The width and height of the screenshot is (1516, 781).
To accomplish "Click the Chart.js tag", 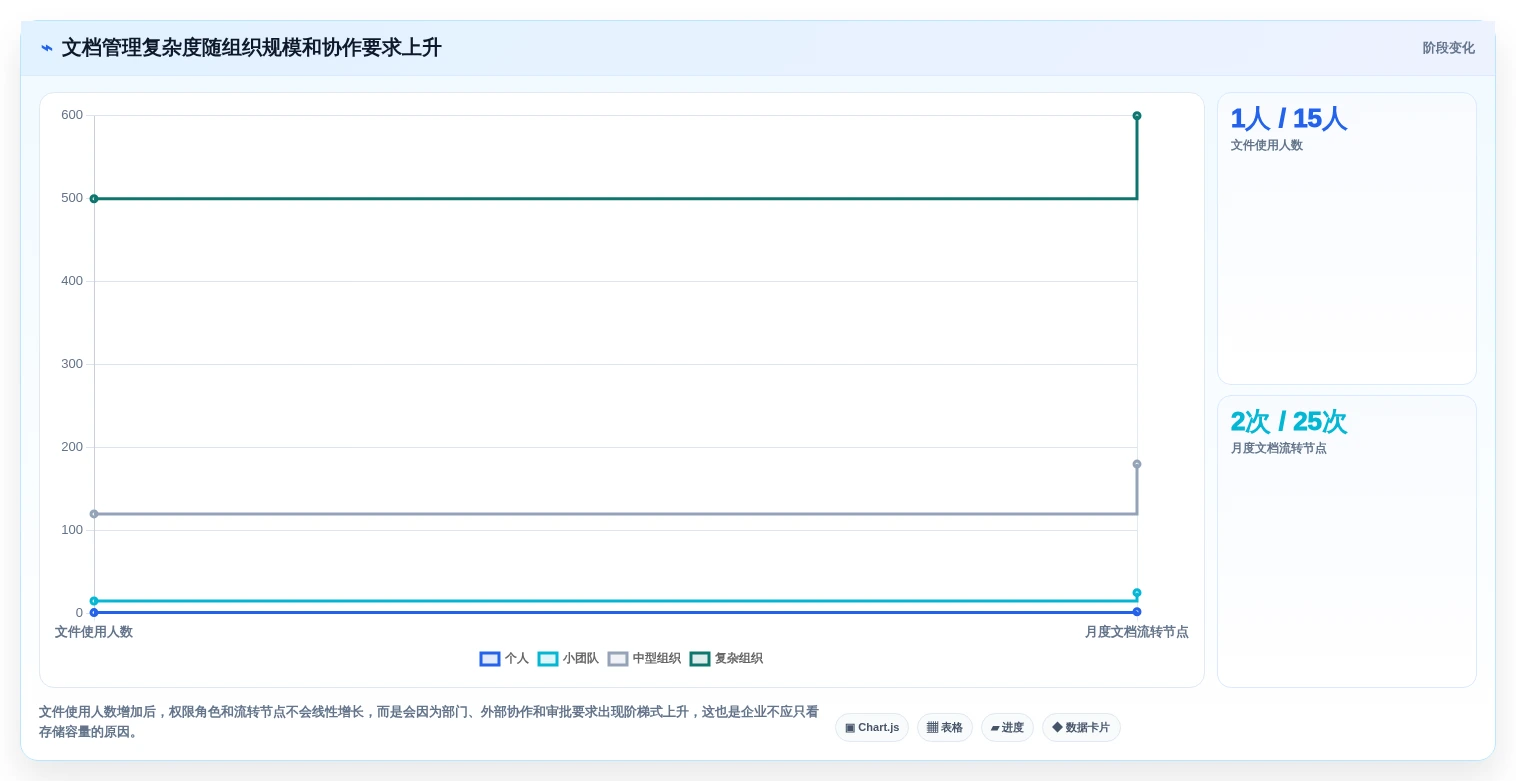I will click(872, 728).
